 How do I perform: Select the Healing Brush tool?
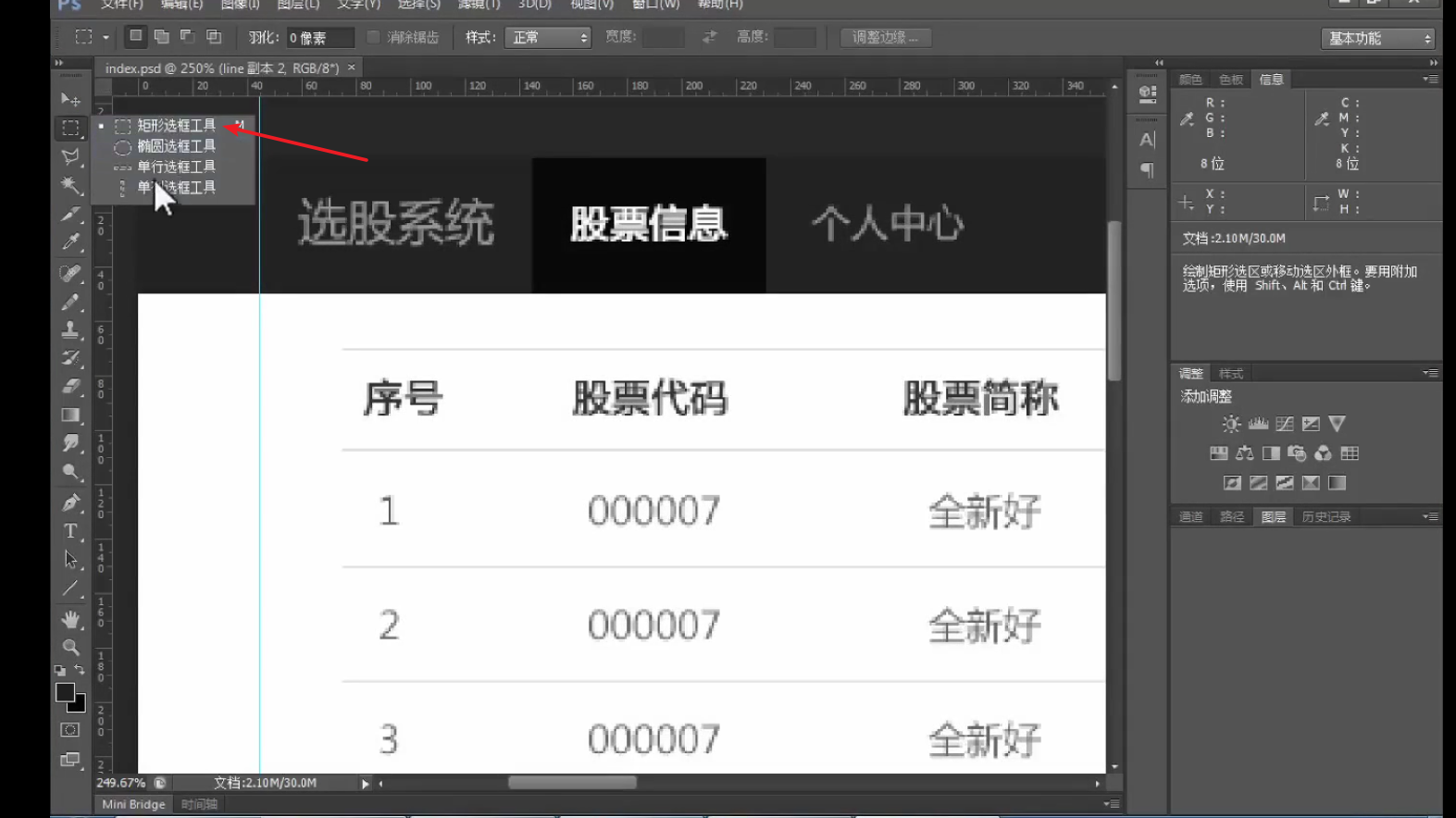point(70,273)
